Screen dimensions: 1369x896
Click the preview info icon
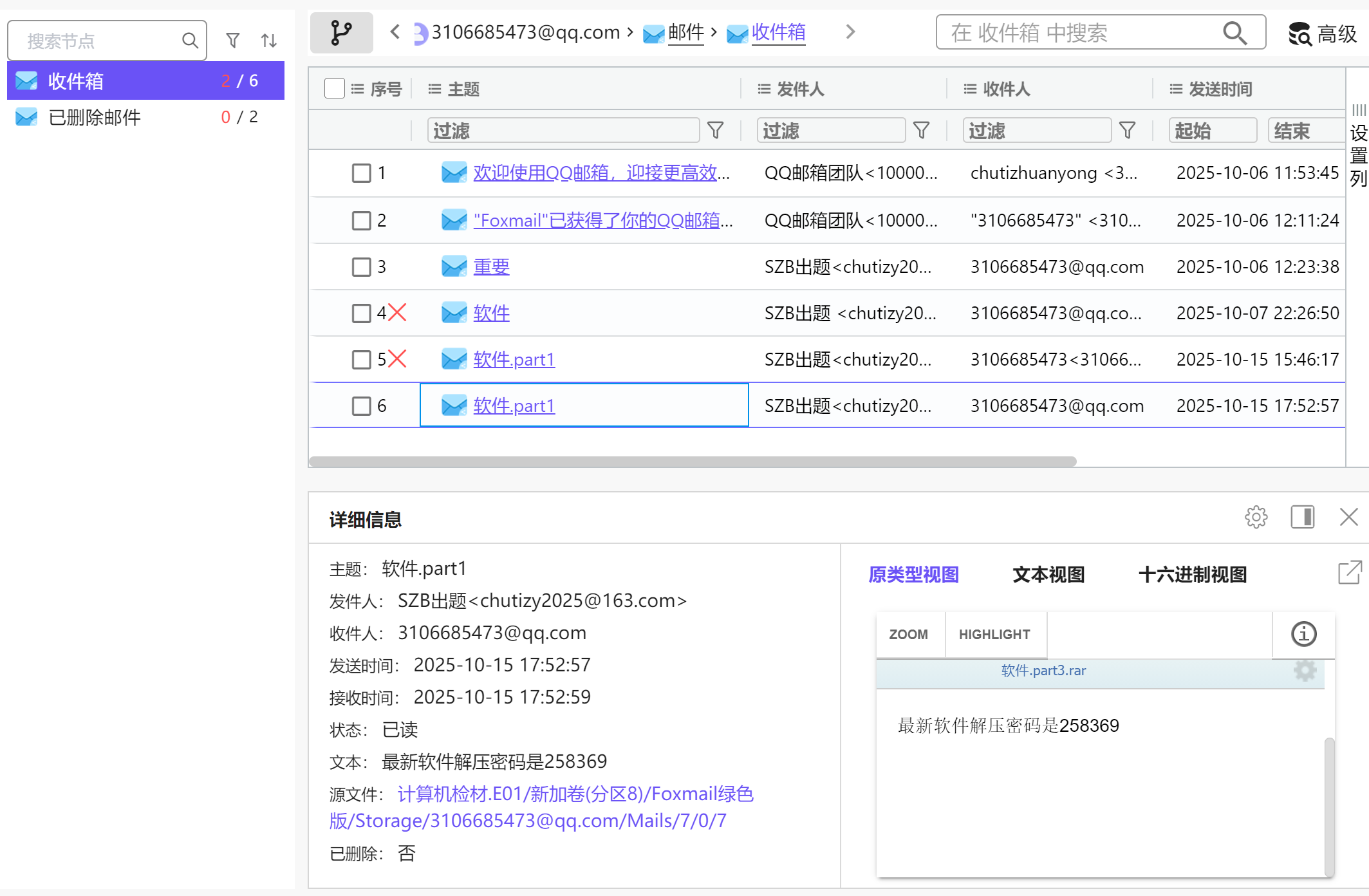[1303, 634]
